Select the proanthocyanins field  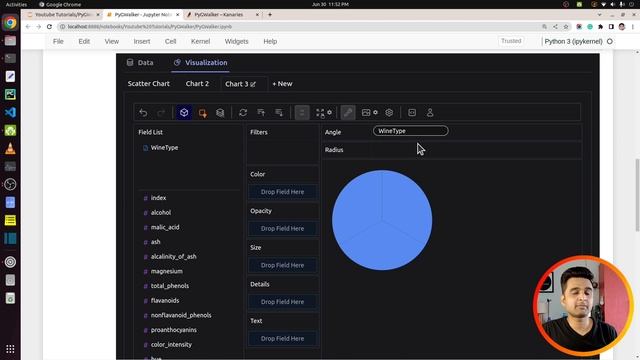173,330
